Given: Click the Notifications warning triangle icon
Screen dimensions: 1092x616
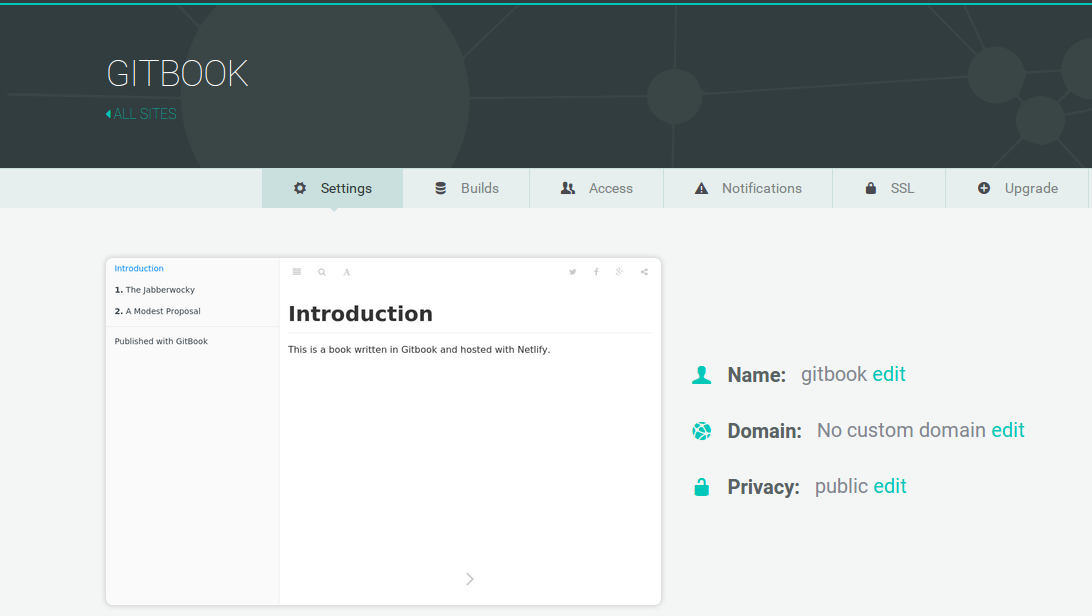Looking at the screenshot, I should (701, 188).
